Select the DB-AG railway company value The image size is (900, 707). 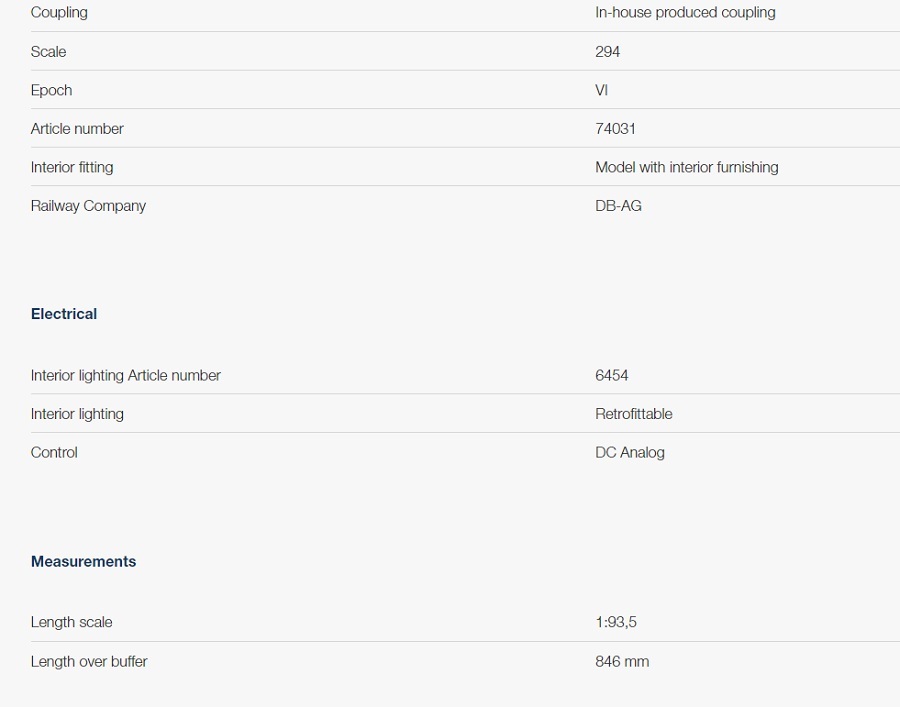click(618, 206)
